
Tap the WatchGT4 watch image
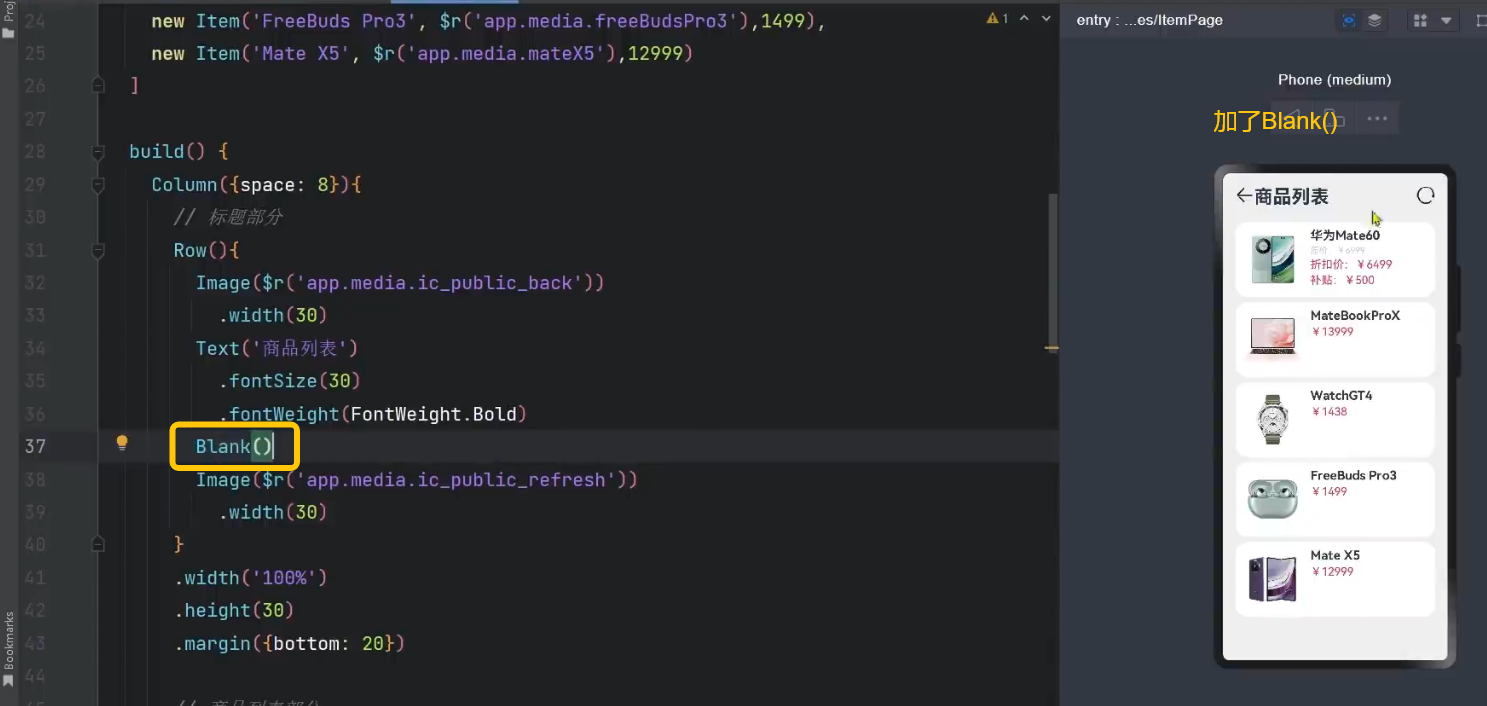click(1273, 419)
